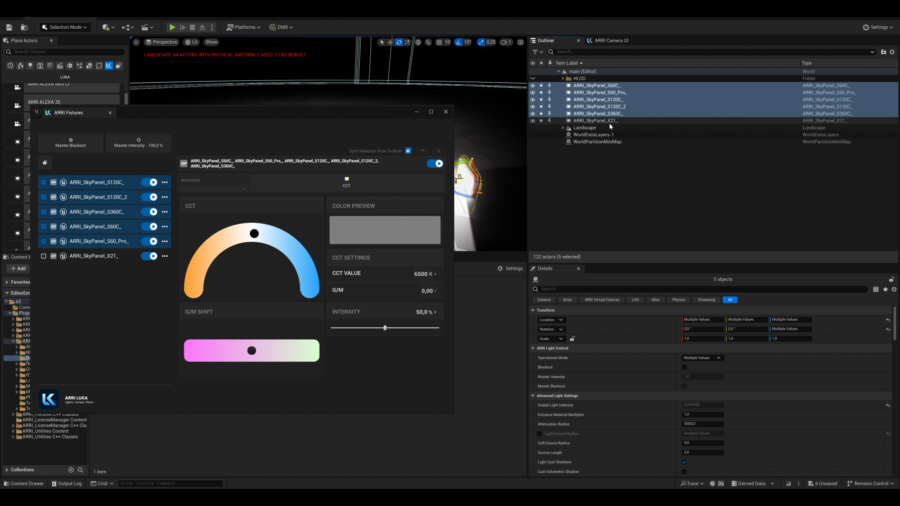Open the DMX dropdown menu
900x506 pixels.
pyautogui.click(x=281, y=27)
